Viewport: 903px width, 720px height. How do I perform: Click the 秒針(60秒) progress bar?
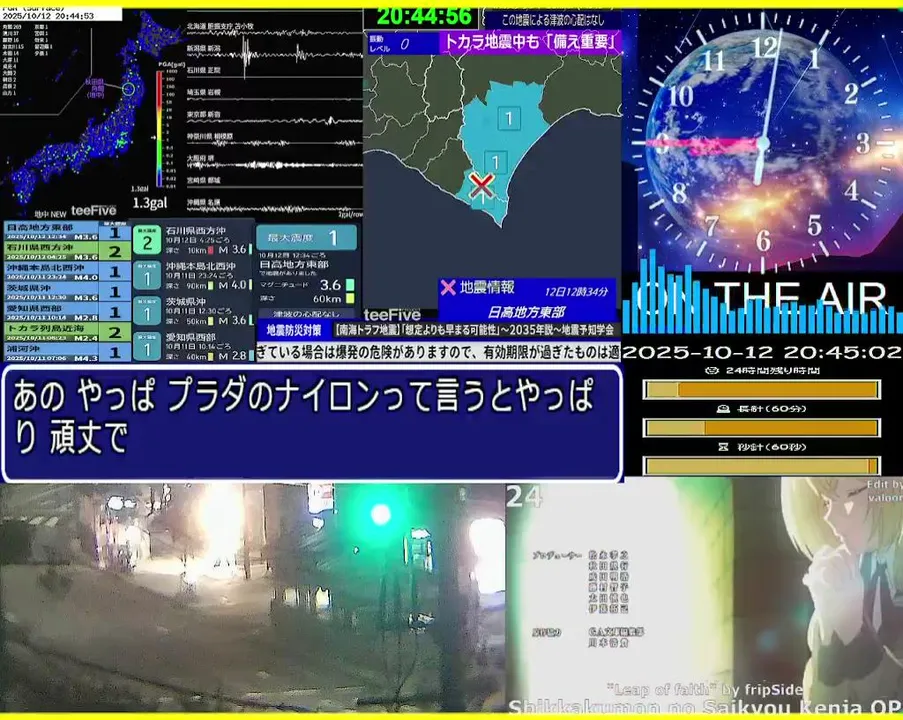coord(761,465)
